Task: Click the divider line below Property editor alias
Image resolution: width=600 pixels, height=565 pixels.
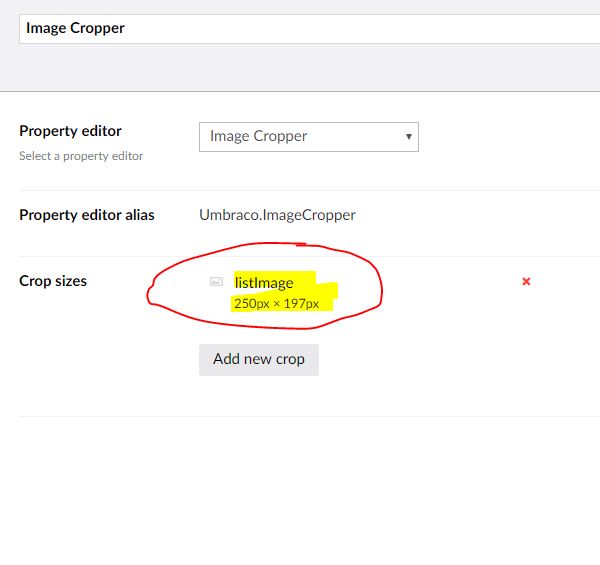Action: 300,256
